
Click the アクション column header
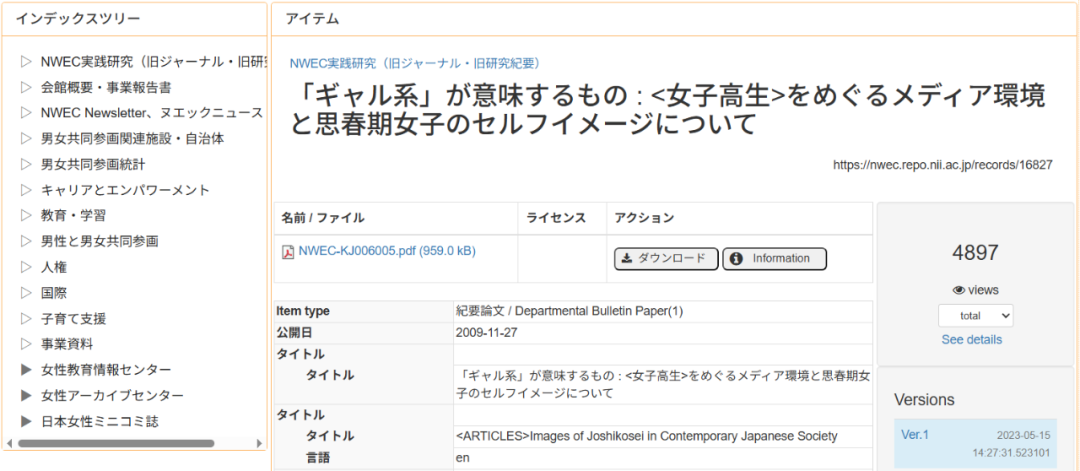pos(643,218)
